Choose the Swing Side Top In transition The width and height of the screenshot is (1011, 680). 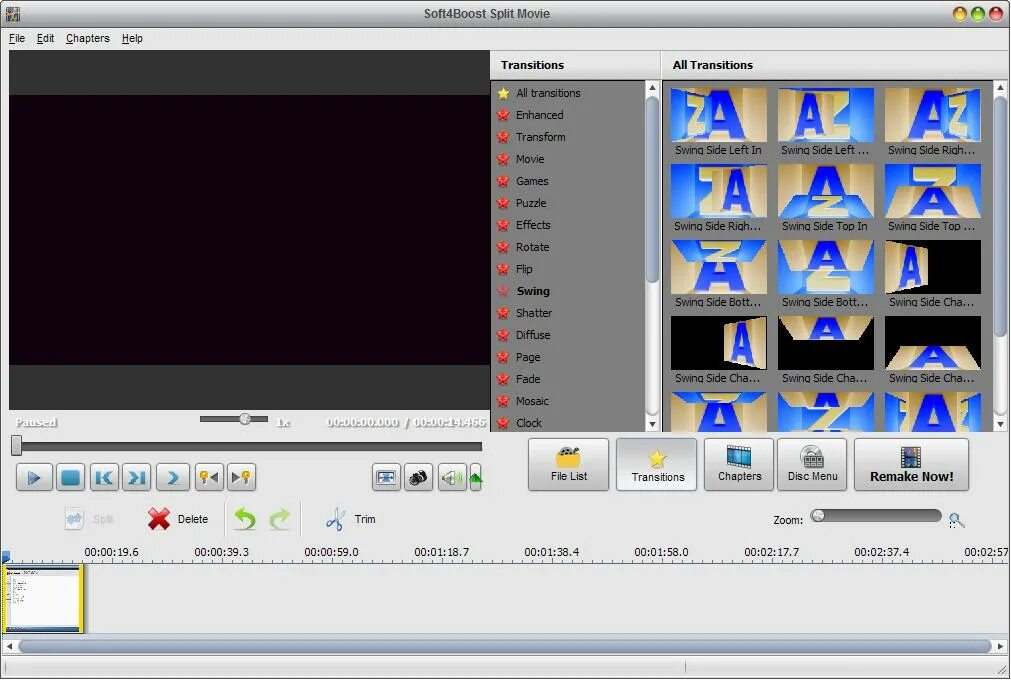coord(825,198)
